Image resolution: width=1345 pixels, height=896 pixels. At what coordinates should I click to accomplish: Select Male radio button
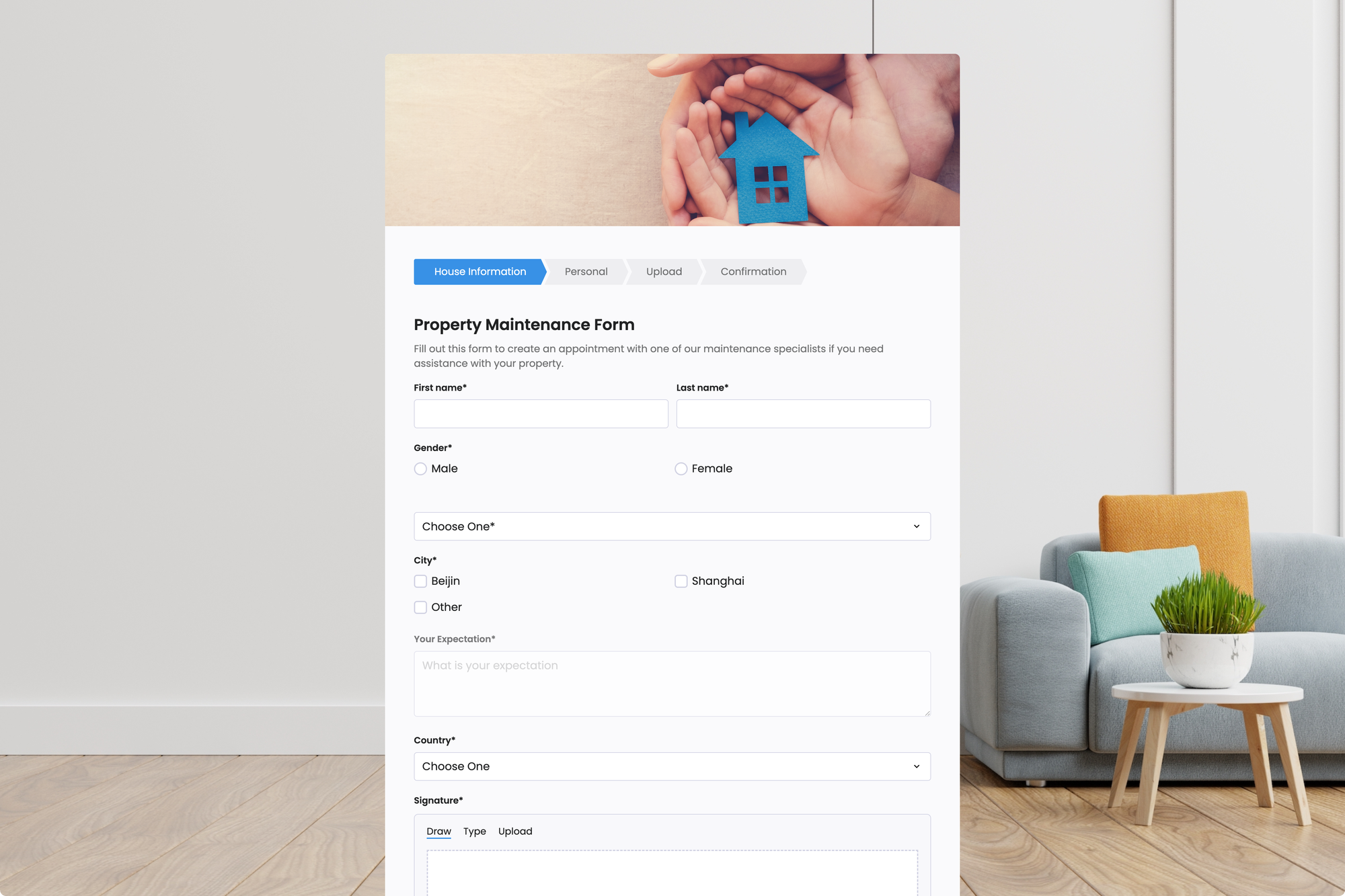point(420,468)
